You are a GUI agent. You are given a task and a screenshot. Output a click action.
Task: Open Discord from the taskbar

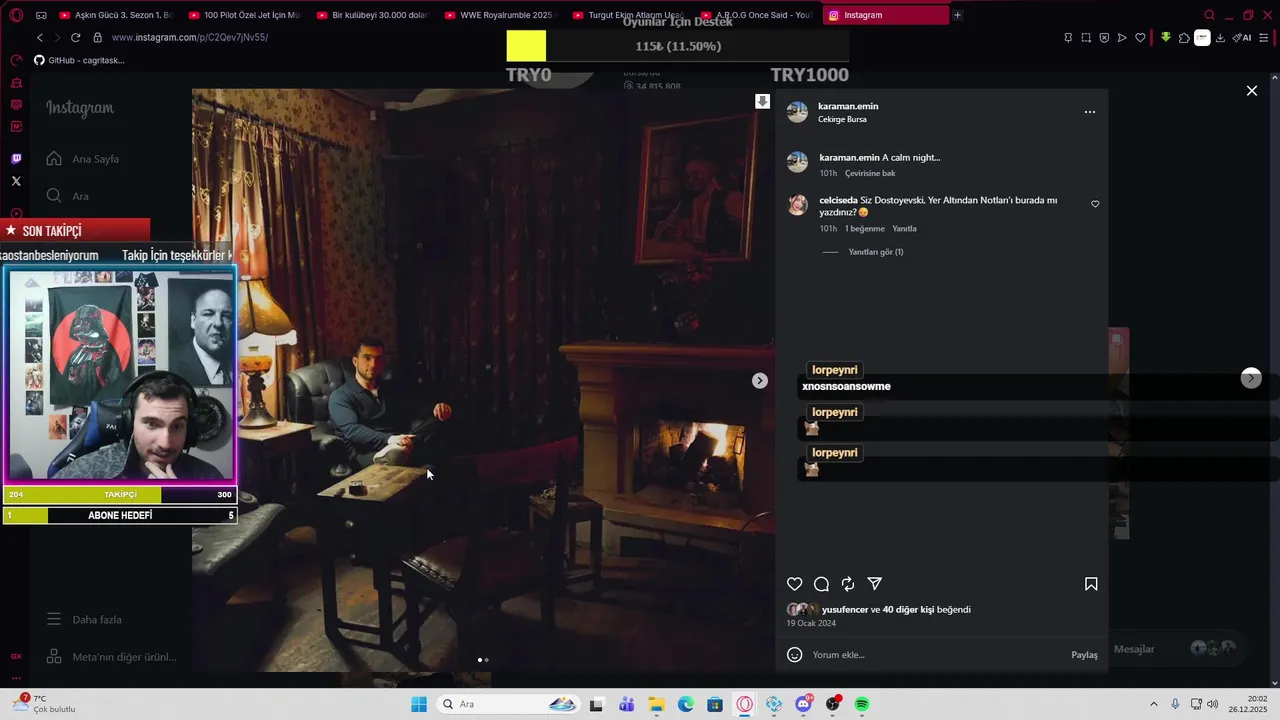tap(803, 705)
